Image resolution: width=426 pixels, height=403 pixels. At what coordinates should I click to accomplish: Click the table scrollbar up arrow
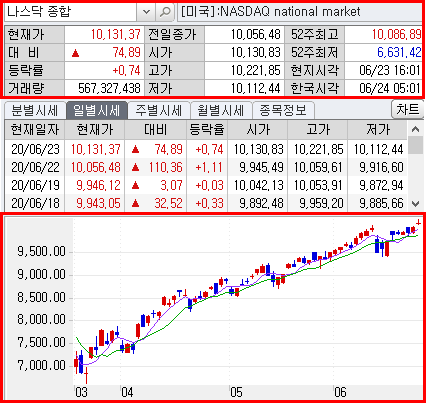[x=415, y=129]
